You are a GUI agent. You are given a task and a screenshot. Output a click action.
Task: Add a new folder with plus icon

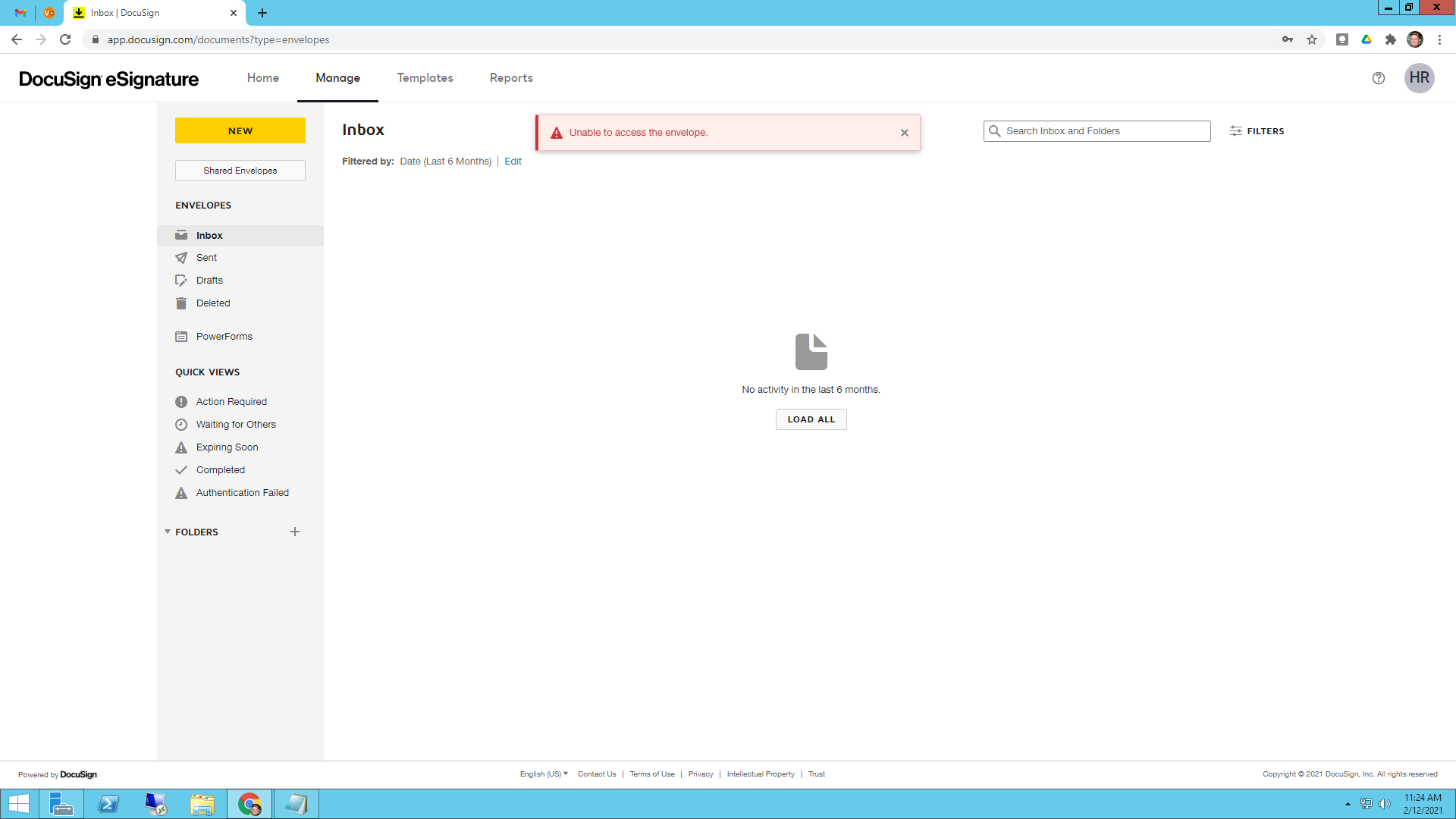(295, 532)
